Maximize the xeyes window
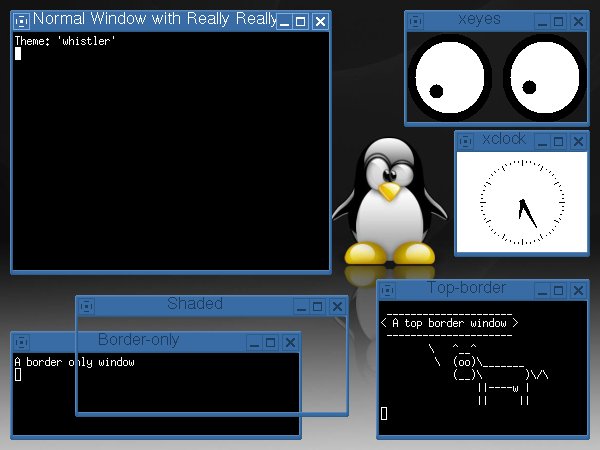The height and width of the screenshot is (450, 600). (559, 21)
